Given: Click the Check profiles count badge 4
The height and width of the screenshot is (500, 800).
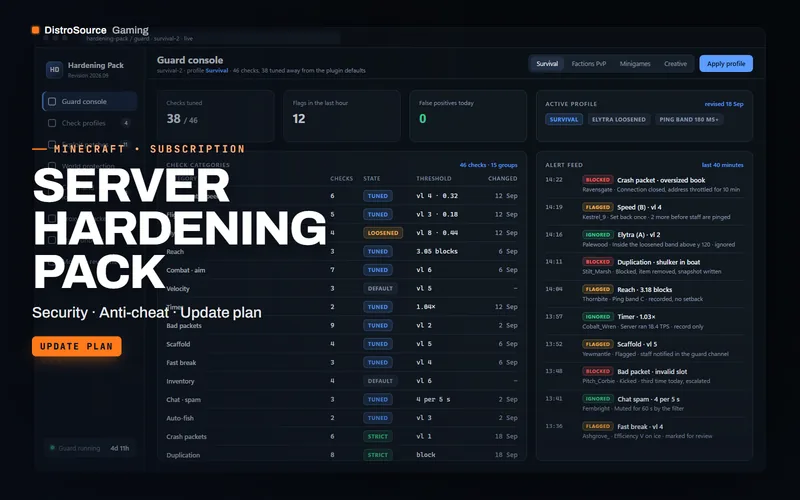Looking at the screenshot, I should [x=126, y=123].
